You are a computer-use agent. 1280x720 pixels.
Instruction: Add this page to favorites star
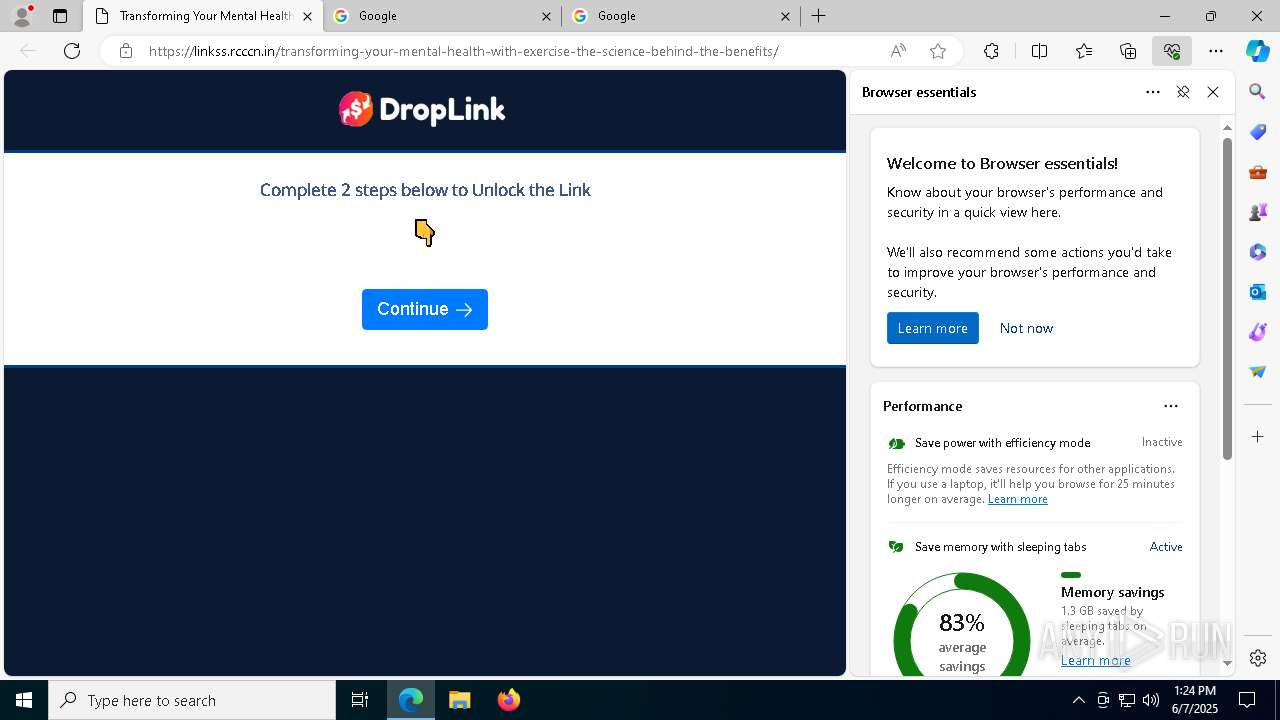pos(938,51)
